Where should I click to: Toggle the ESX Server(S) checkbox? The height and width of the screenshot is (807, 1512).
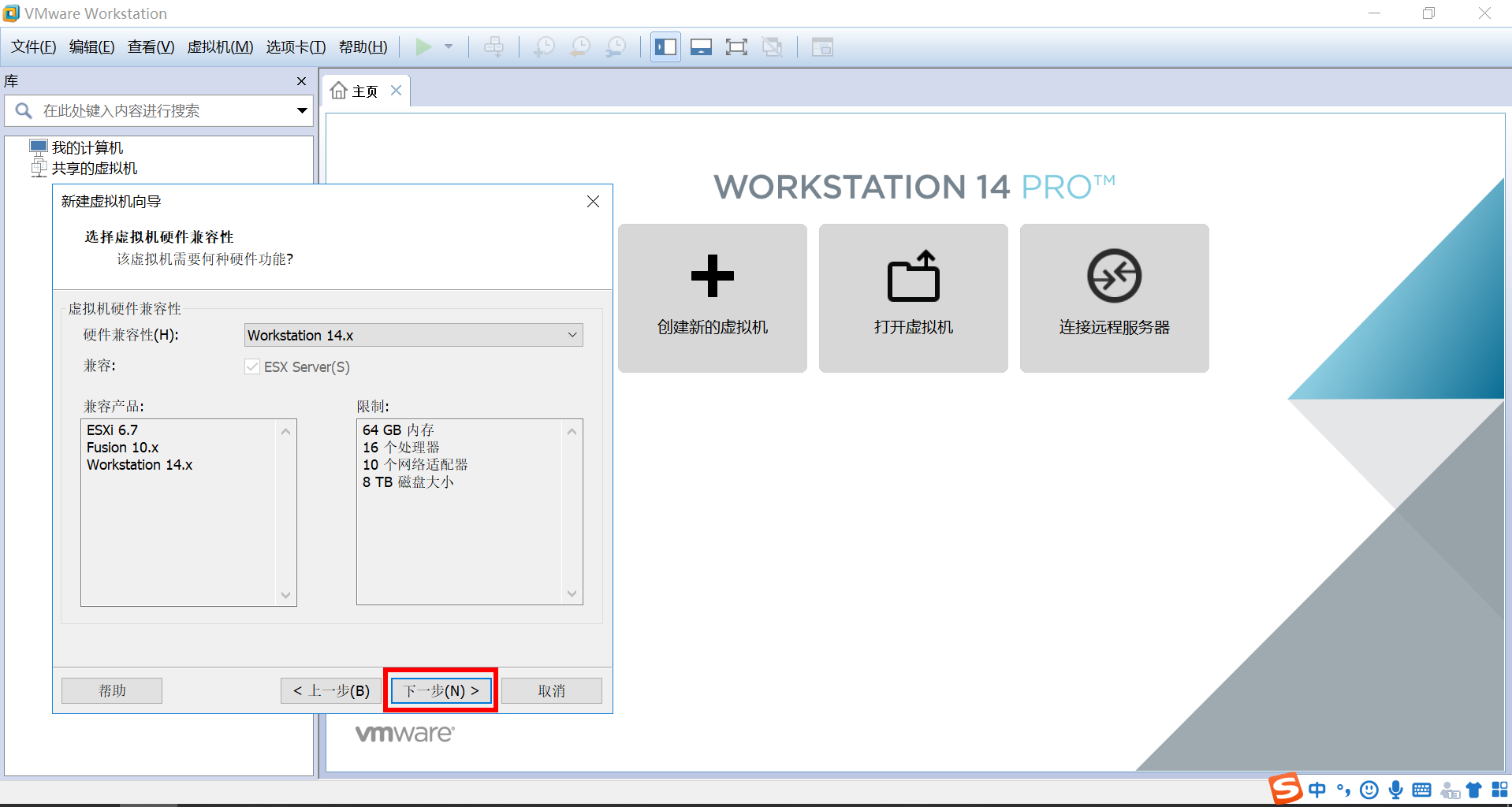(x=252, y=366)
